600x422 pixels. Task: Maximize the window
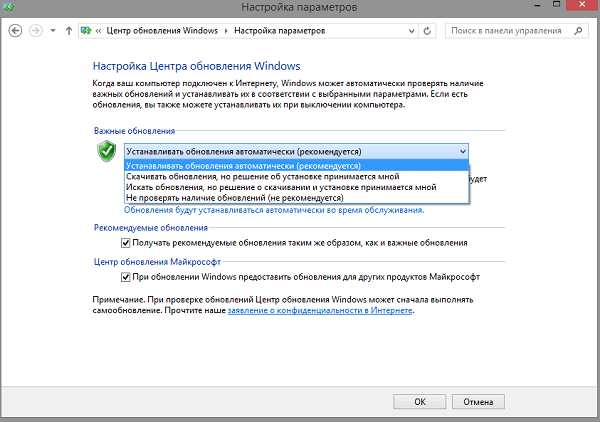pos(557,5)
